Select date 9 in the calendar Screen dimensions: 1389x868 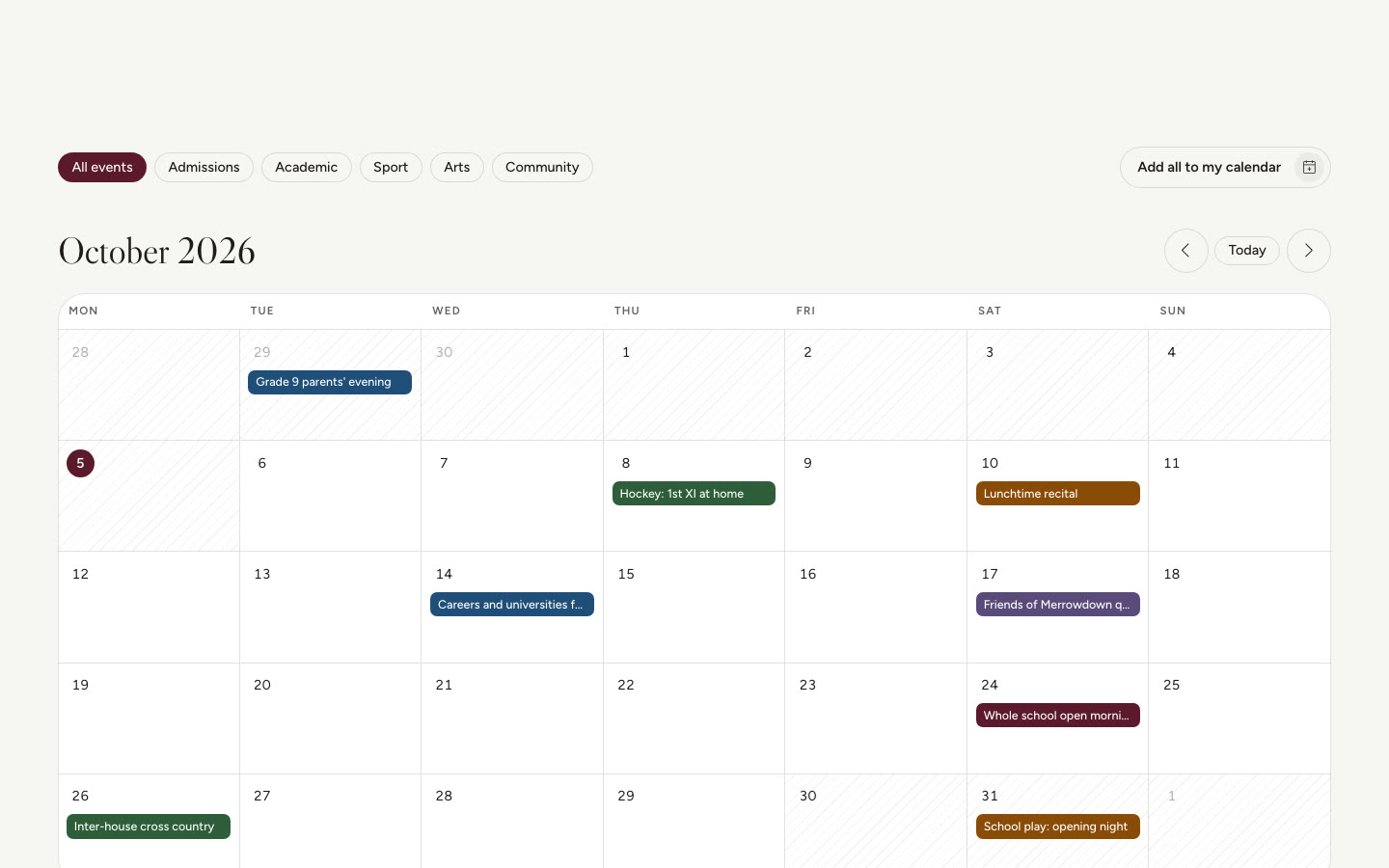[x=807, y=464]
